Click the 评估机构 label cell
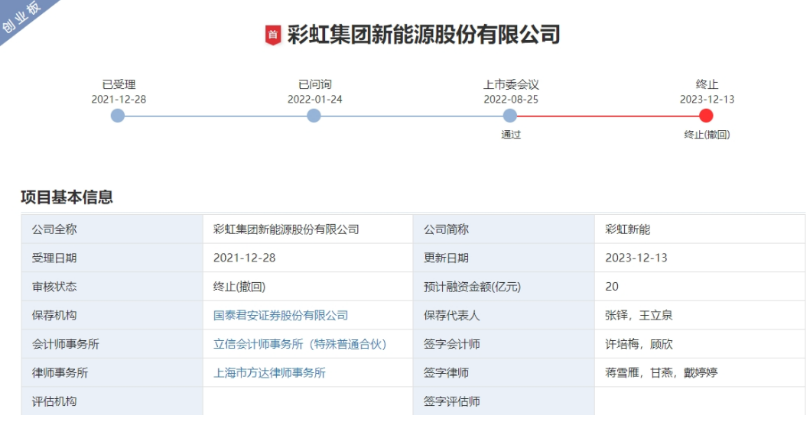807x425 pixels. (112, 401)
